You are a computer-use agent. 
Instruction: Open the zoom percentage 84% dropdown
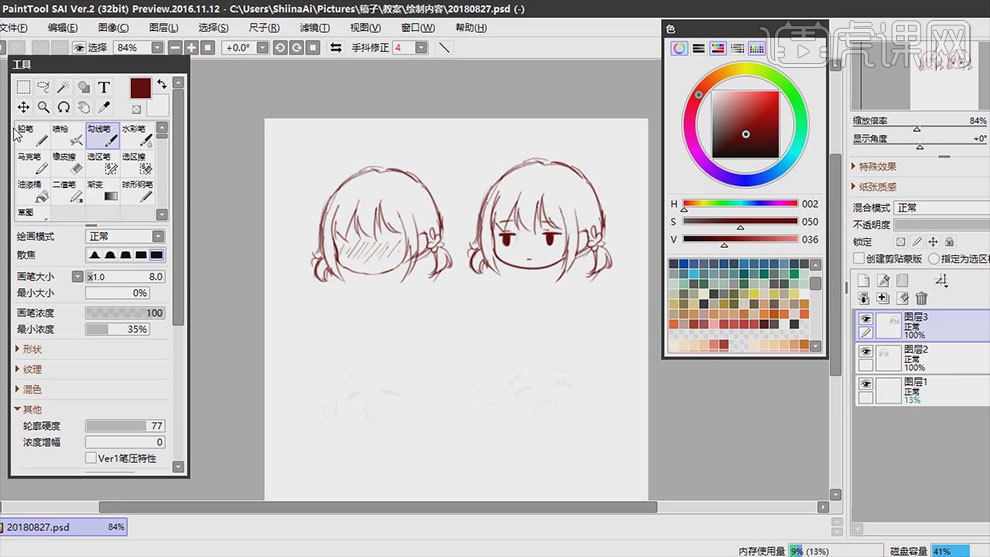157,47
